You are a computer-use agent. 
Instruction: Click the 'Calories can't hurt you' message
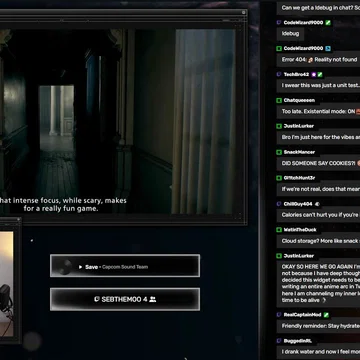[318, 215]
